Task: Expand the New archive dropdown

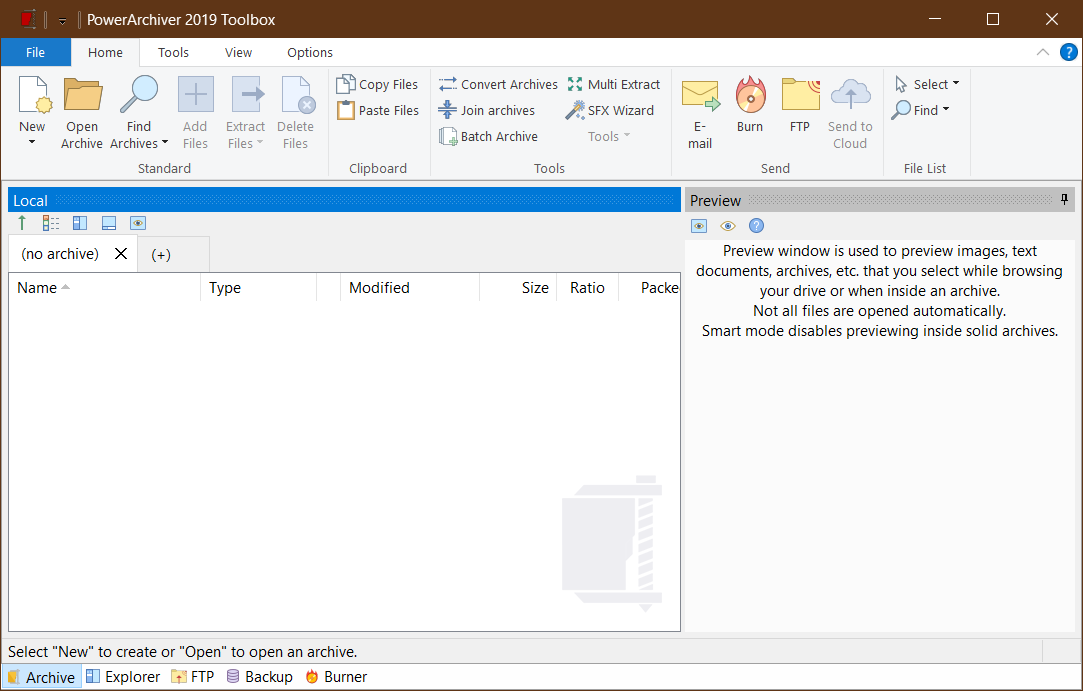Action: (x=32, y=142)
